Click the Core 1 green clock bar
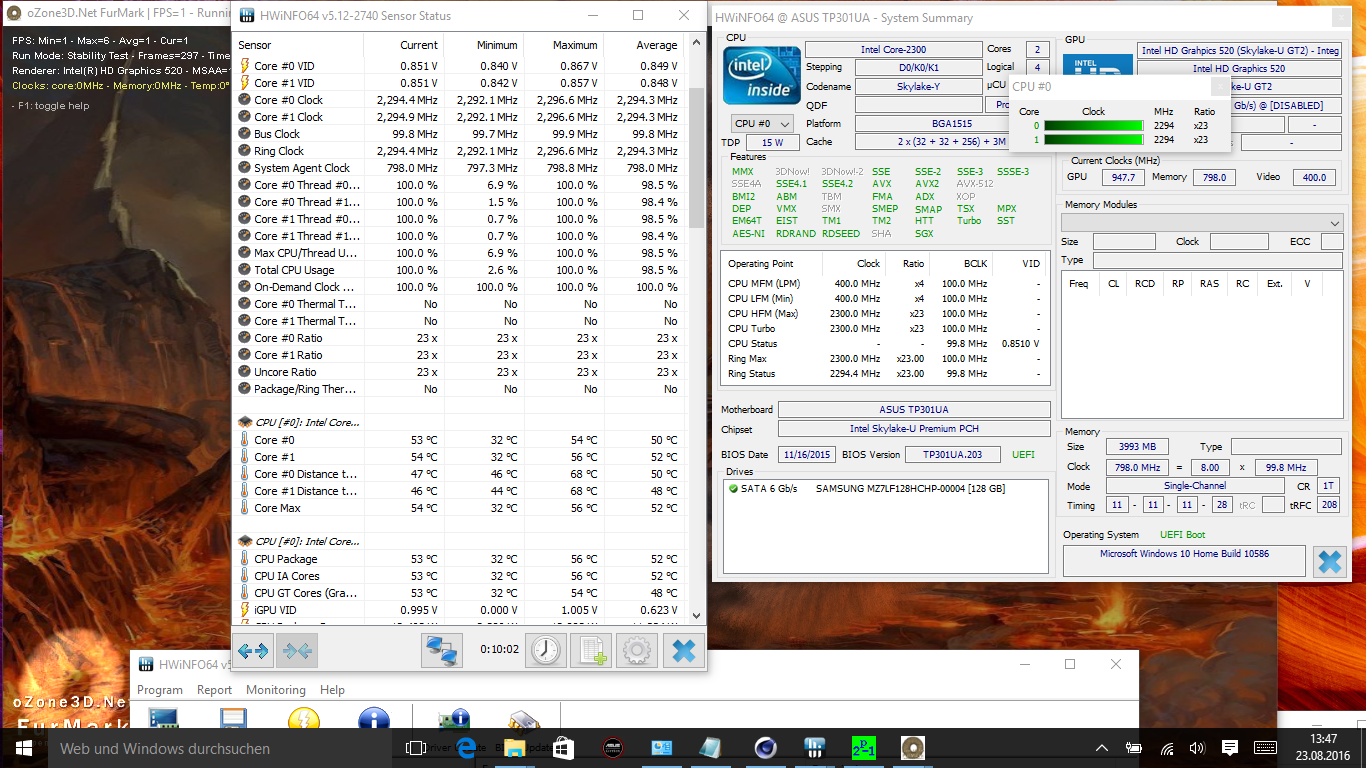The height and width of the screenshot is (768, 1366). [x=1093, y=140]
